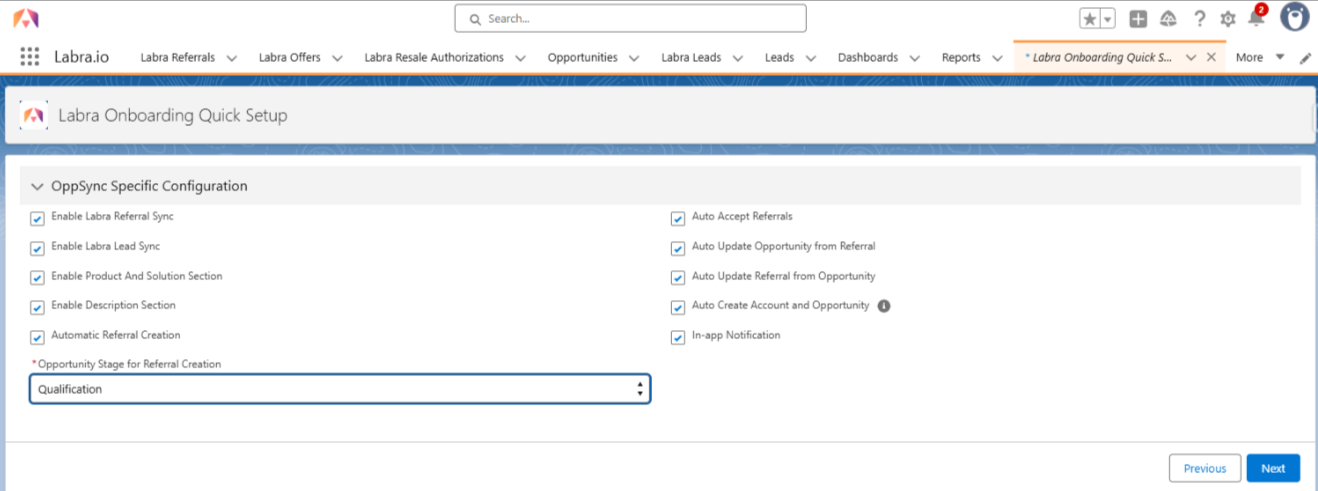Switch to the Opportunities tab
Viewport: 1318px width, 491px height.
(x=582, y=57)
